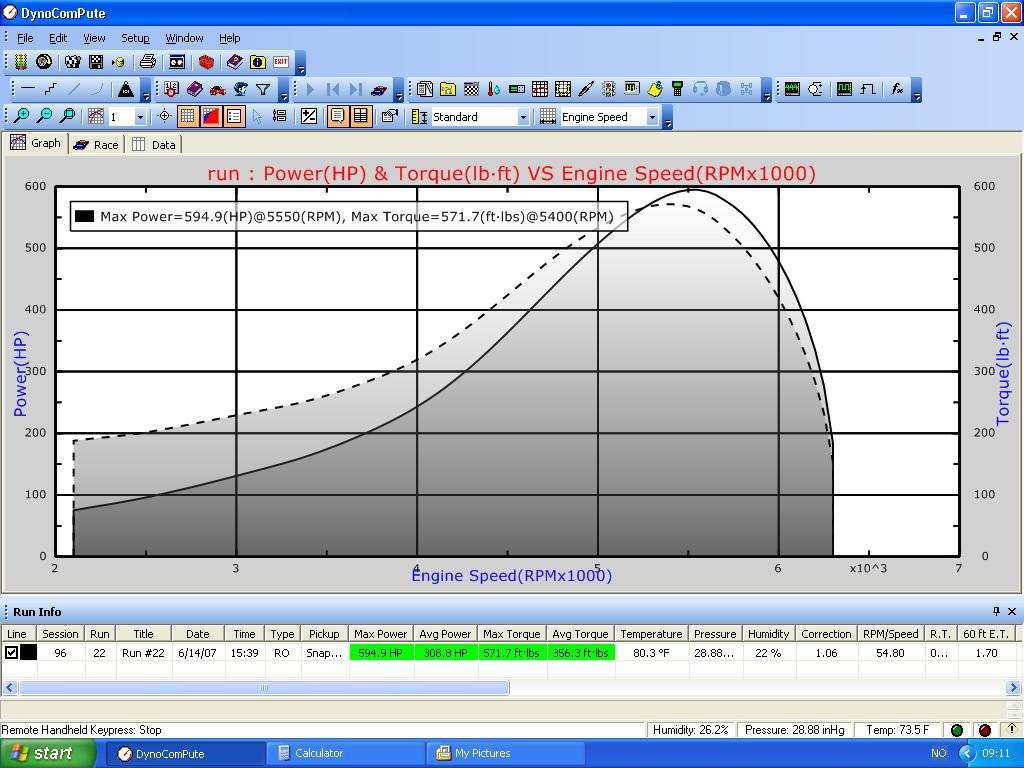The image size is (1024, 768).
Task: Click the printer icon in the toolbar
Action: tap(147, 62)
